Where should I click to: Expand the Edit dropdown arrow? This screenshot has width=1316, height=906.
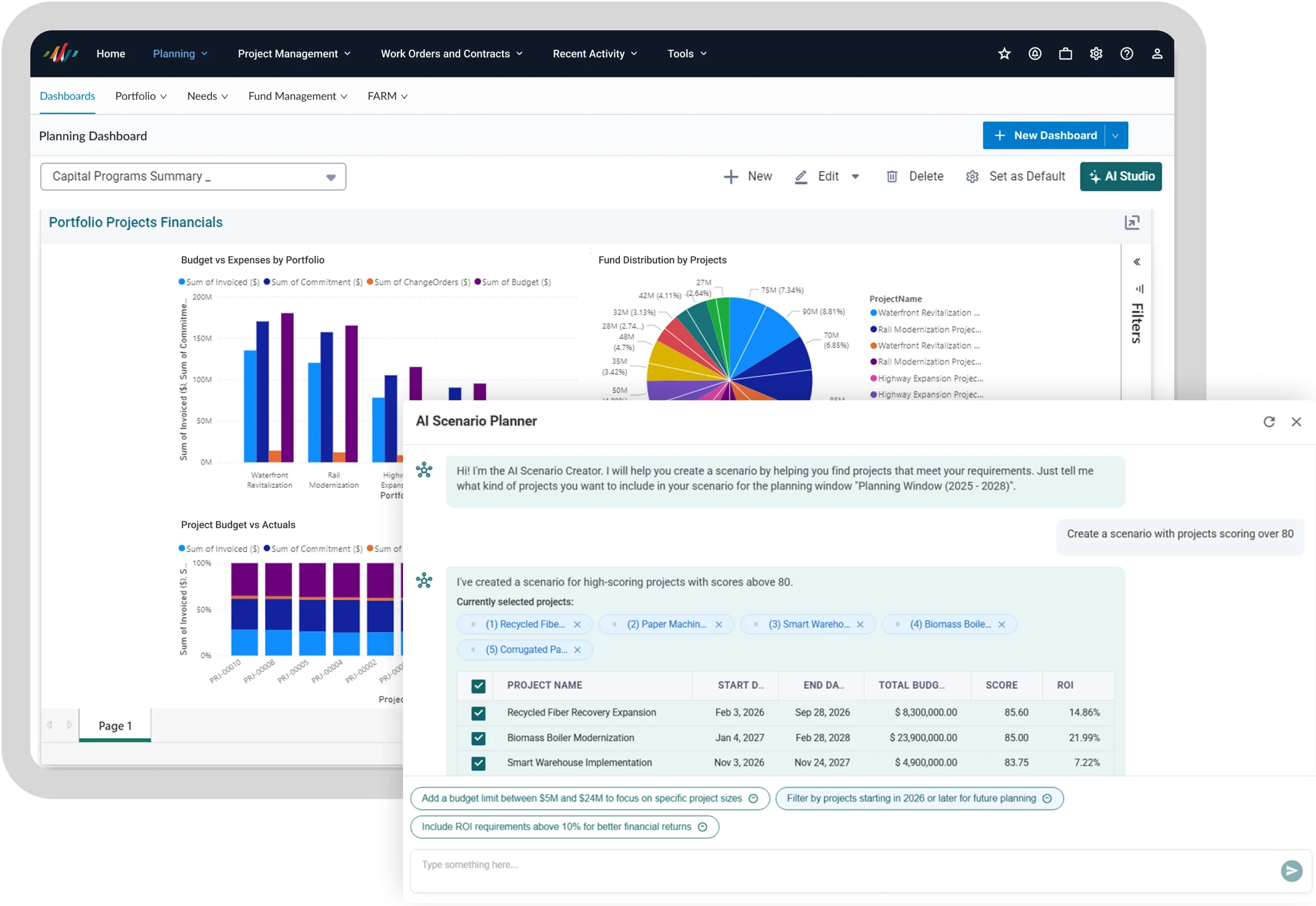pos(855,177)
